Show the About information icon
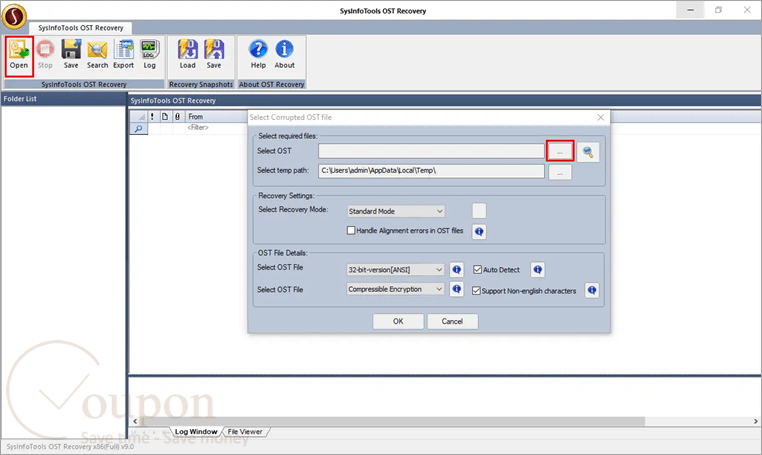 pos(284,54)
